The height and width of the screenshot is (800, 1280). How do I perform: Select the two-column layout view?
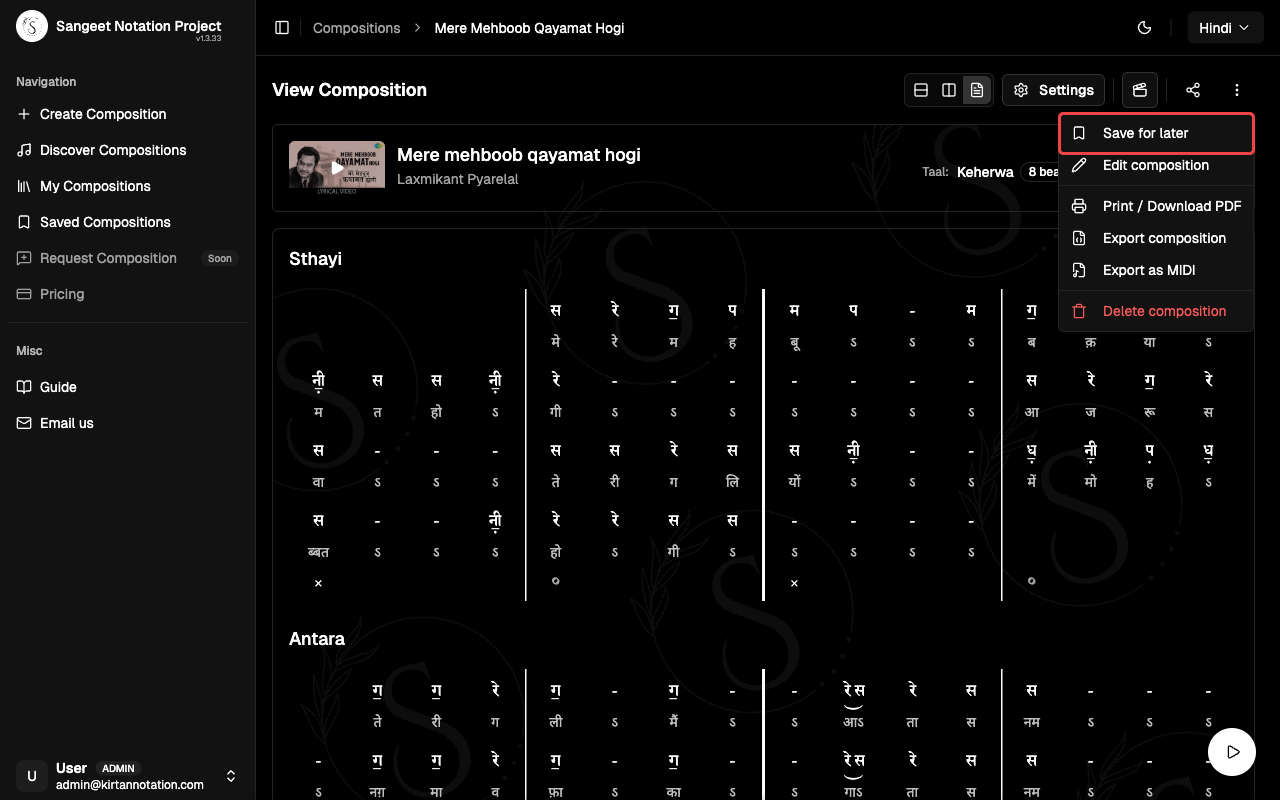[949, 90]
